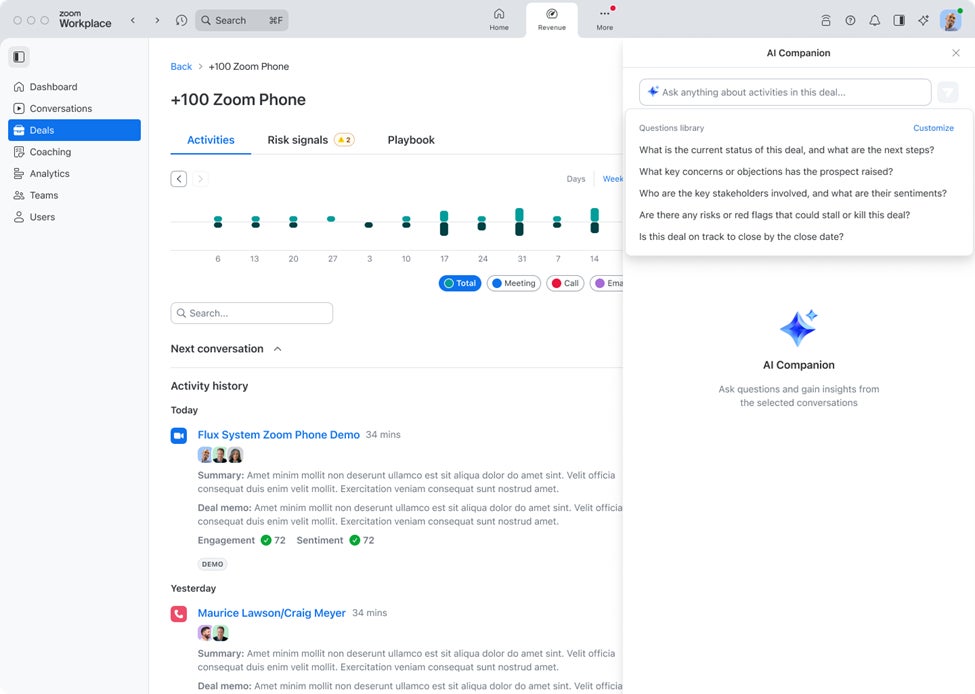
Task: Click the AI Companion send button
Action: click(948, 93)
